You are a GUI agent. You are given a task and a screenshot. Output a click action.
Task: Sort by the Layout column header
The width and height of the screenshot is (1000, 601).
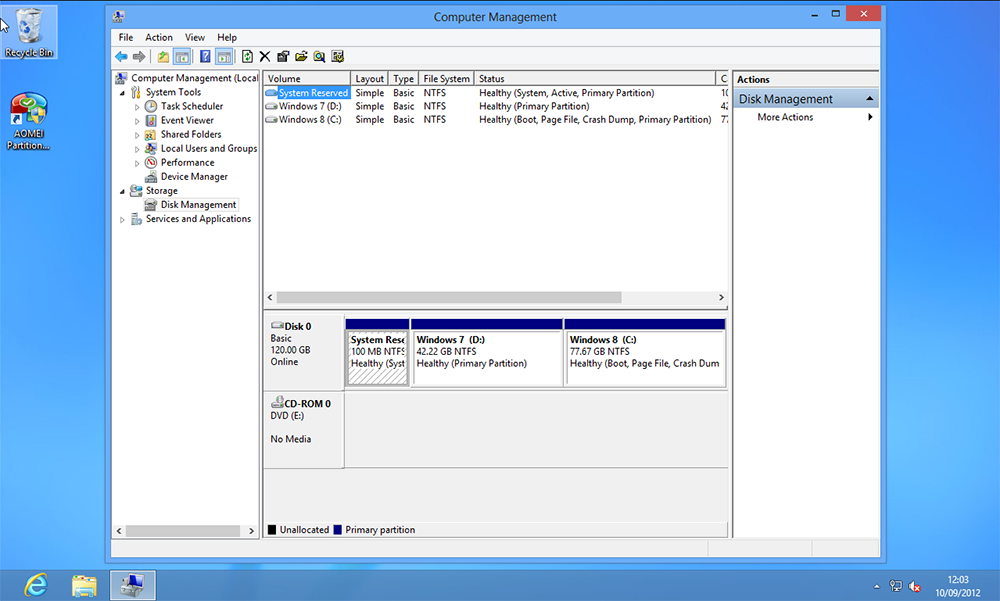(x=369, y=78)
